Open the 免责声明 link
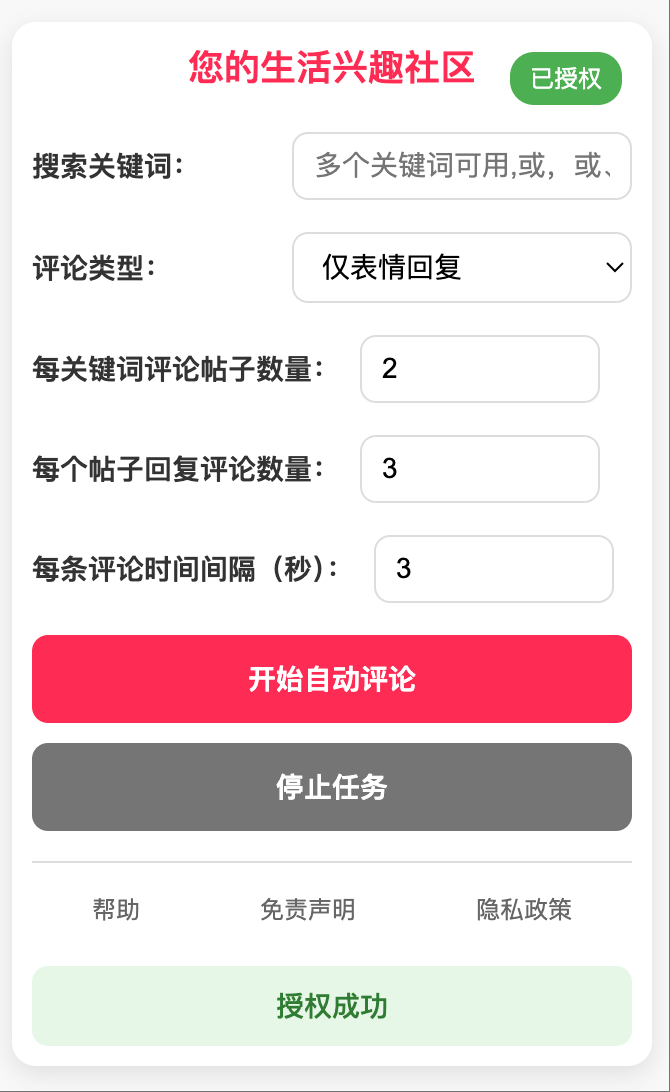The height and width of the screenshot is (1092, 670). 307,910
